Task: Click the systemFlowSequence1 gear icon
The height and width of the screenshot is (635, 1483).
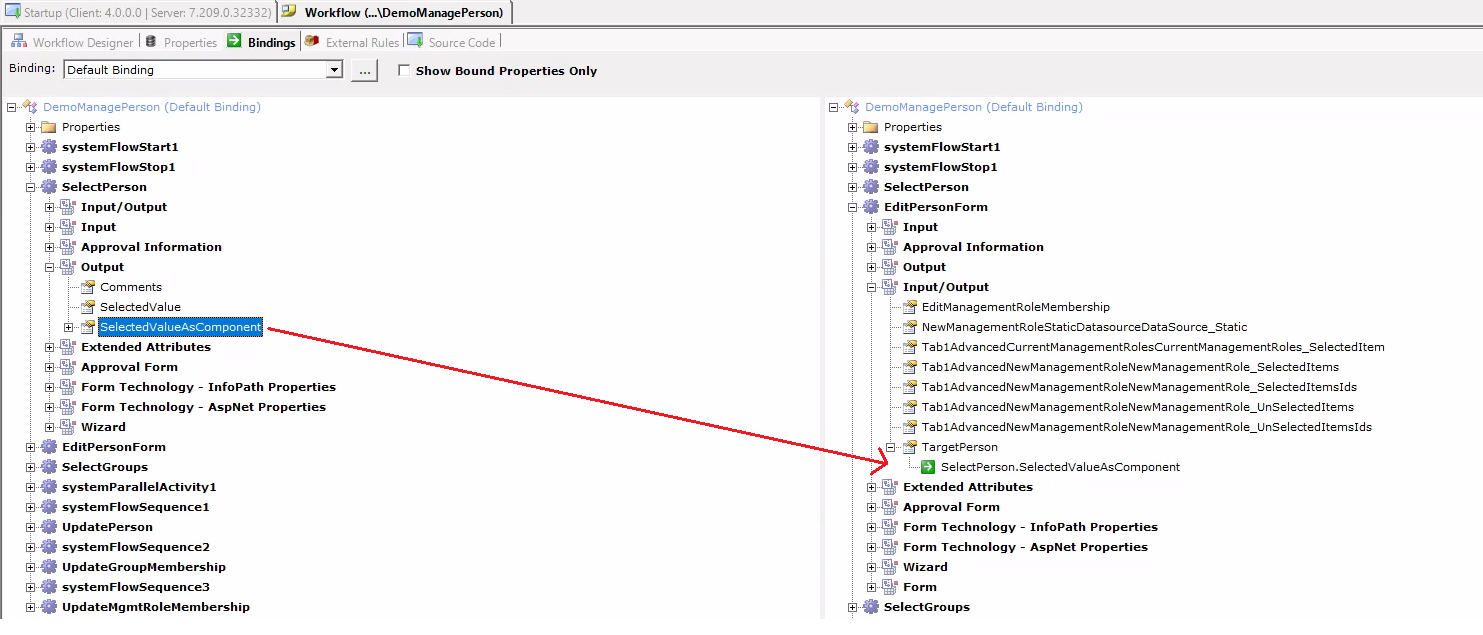Action: coord(48,507)
